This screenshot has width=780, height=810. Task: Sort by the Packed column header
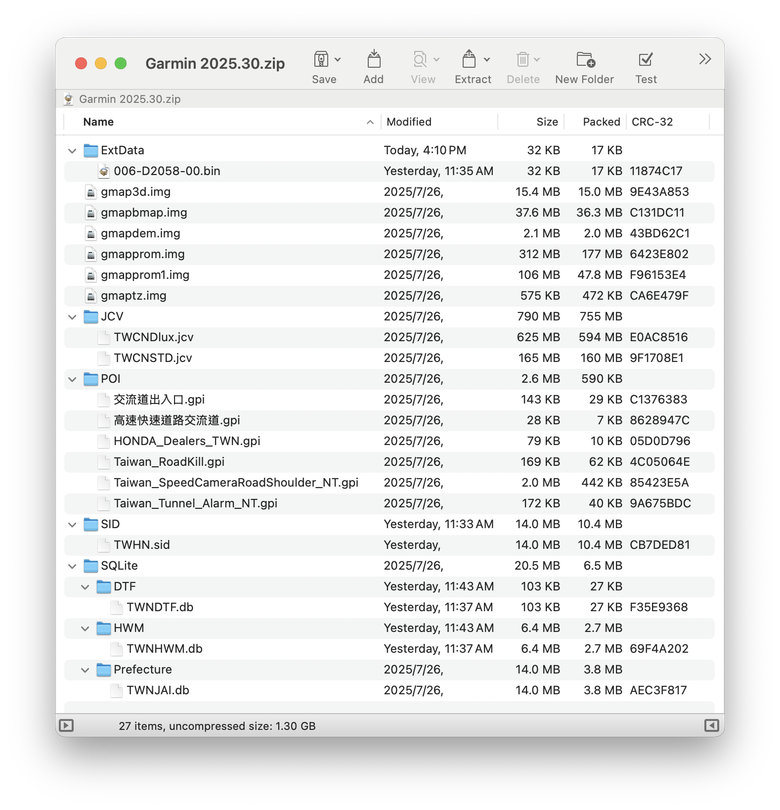[595, 122]
